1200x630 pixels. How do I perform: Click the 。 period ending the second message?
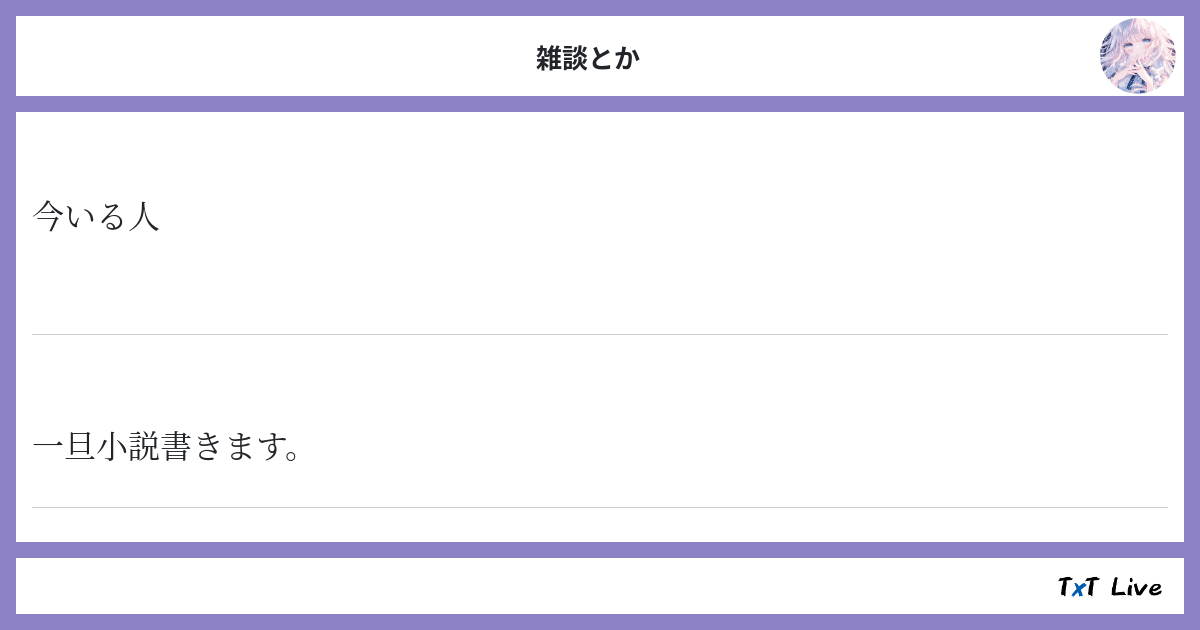point(293,452)
